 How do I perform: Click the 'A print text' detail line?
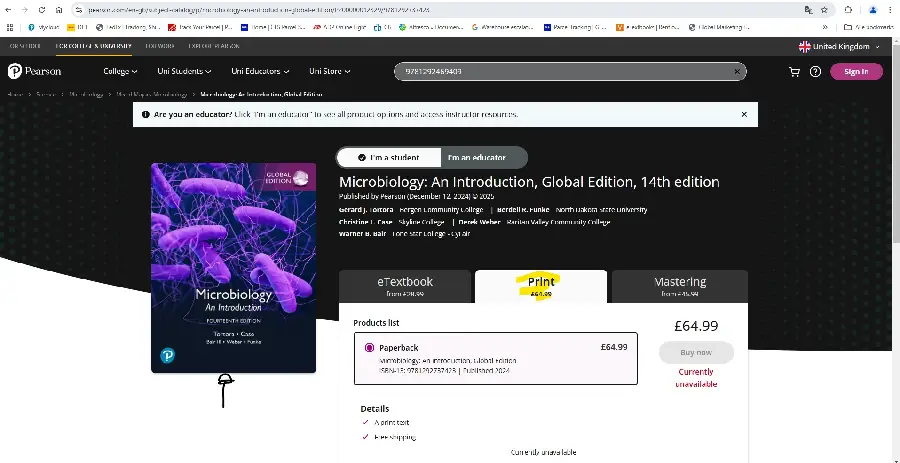click(391, 422)
